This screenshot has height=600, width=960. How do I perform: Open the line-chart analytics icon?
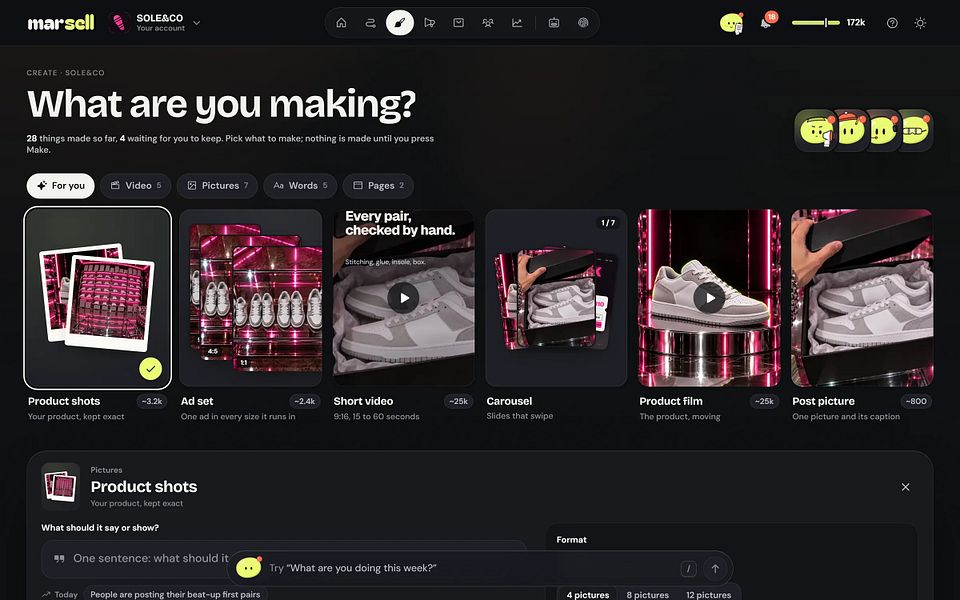[x=517, y=23]
